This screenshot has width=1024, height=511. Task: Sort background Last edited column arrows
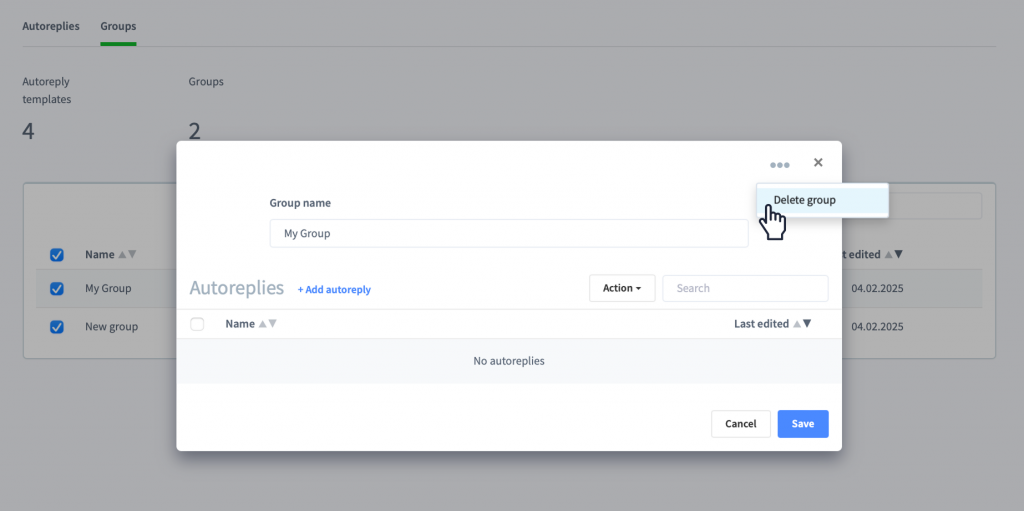[893, 254]
